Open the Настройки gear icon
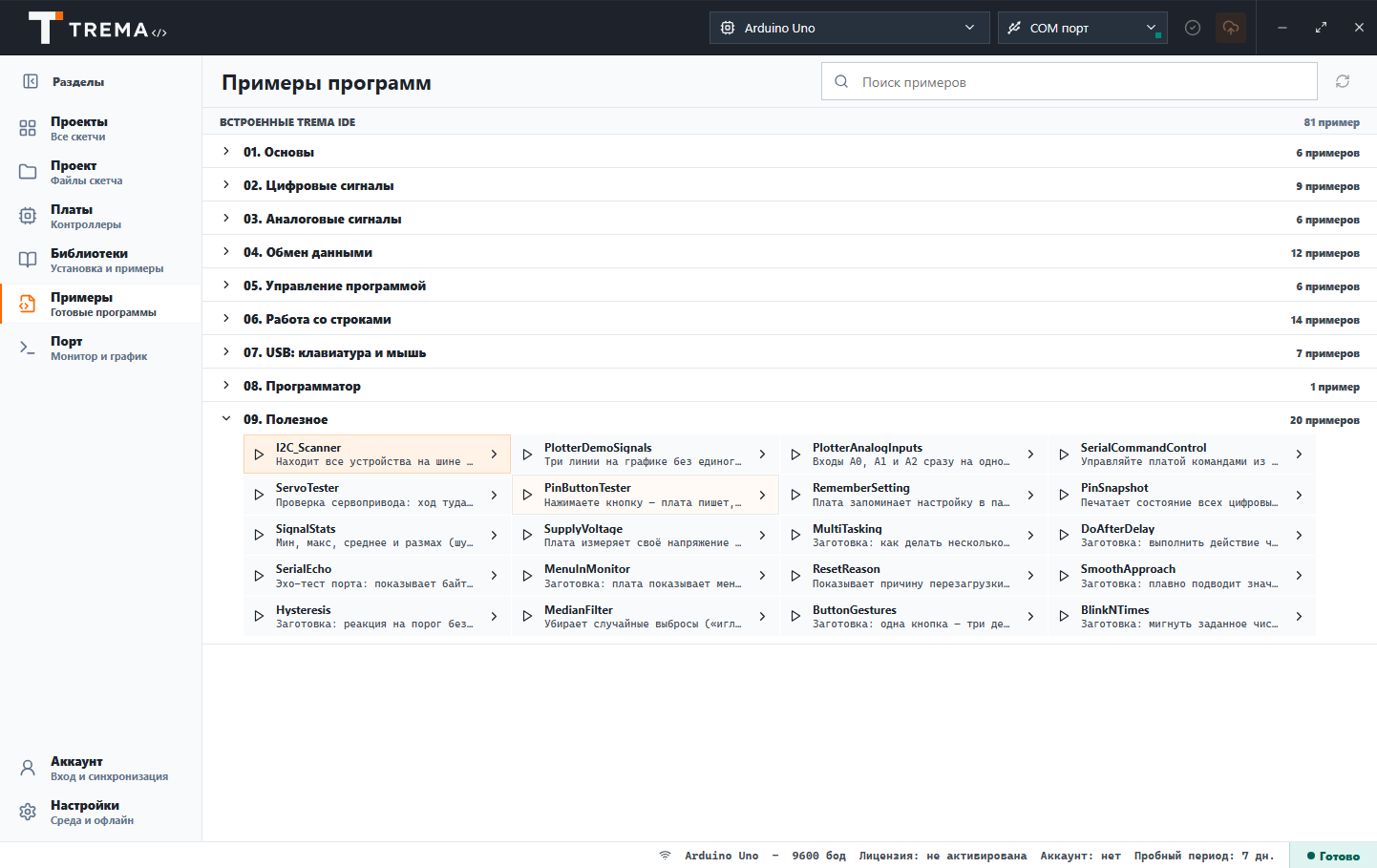 28,812
